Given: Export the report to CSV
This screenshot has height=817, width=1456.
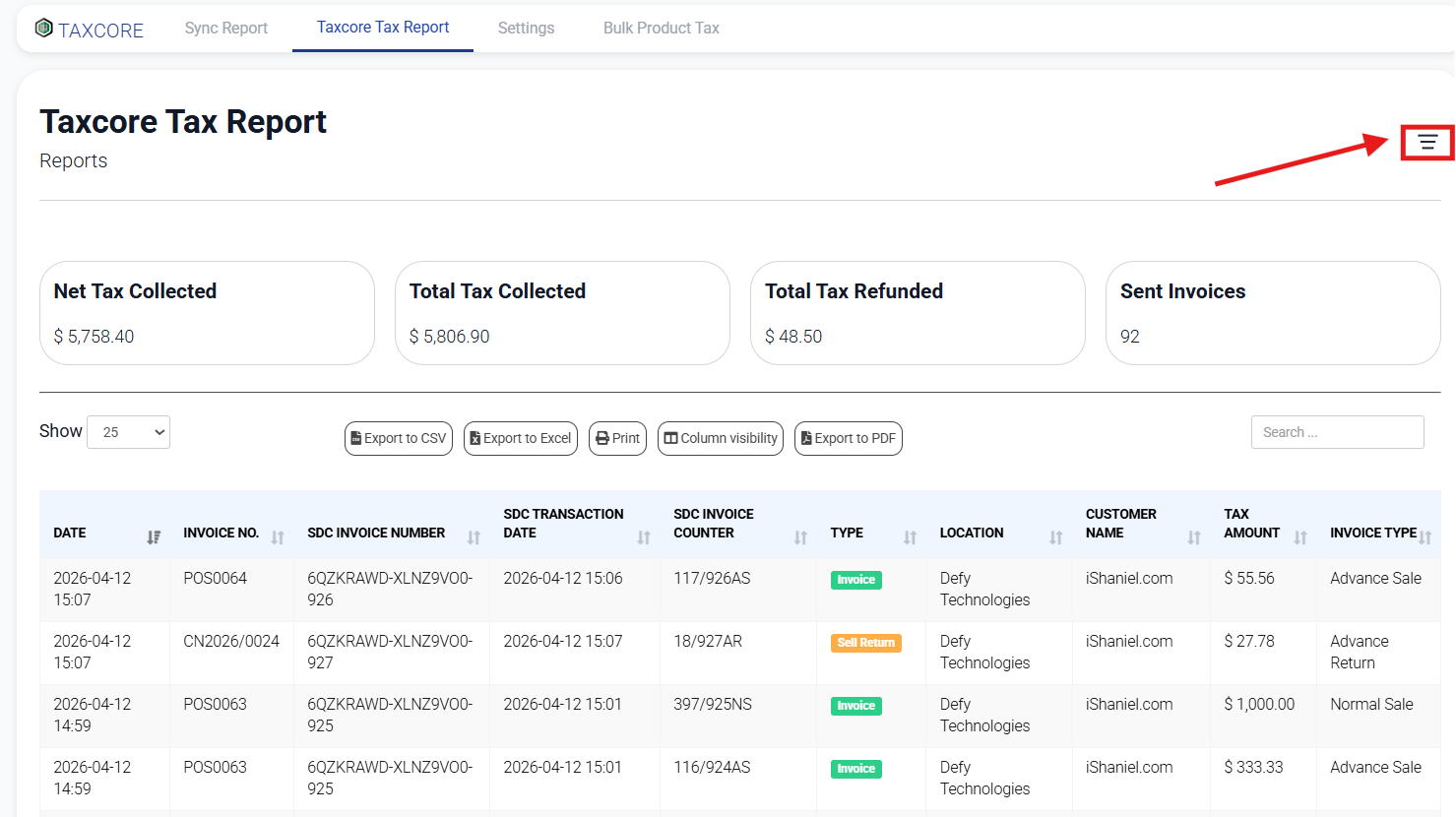Looking at the screenshot, I should [x=399, y=438].
